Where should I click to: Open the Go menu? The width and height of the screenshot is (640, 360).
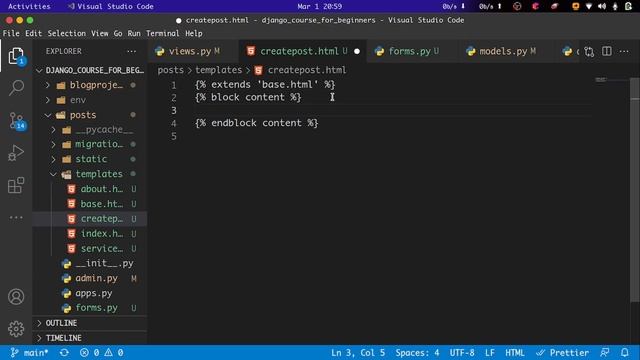pos(118,33)
